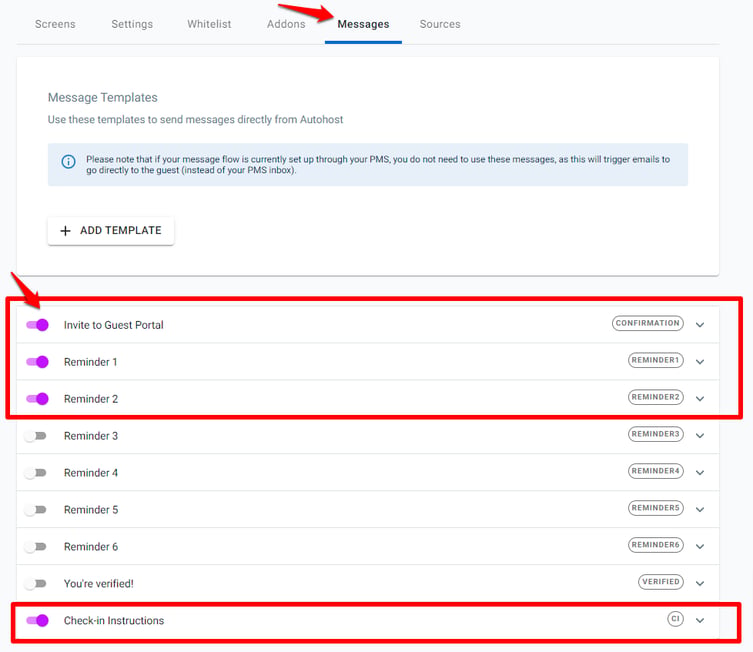
Task: Expand the You're verified! template chevron
Action: point(700,584)
